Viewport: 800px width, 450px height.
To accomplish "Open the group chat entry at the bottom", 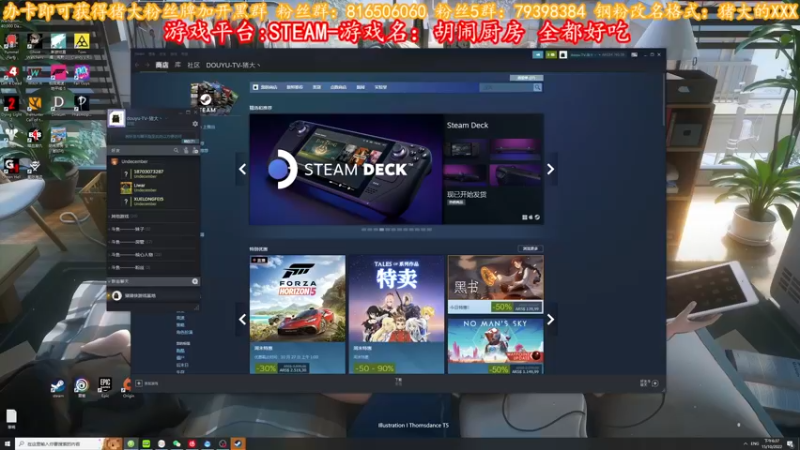I will click(153, 295).
